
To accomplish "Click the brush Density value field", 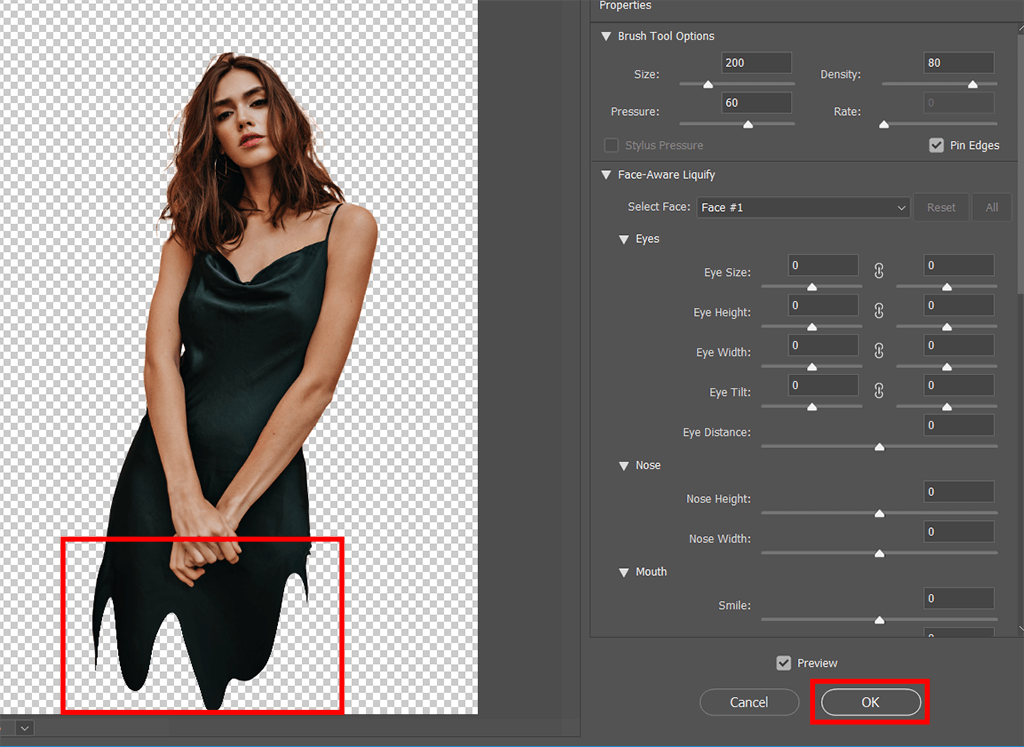I will (x=958, y=63).
